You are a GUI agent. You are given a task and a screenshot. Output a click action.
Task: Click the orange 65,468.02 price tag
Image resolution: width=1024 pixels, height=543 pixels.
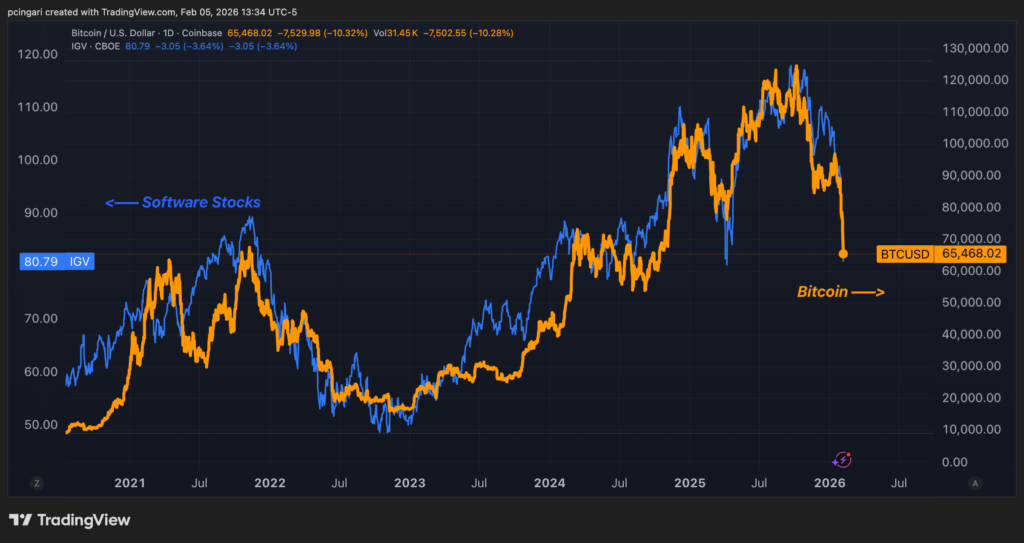[969, 254]
